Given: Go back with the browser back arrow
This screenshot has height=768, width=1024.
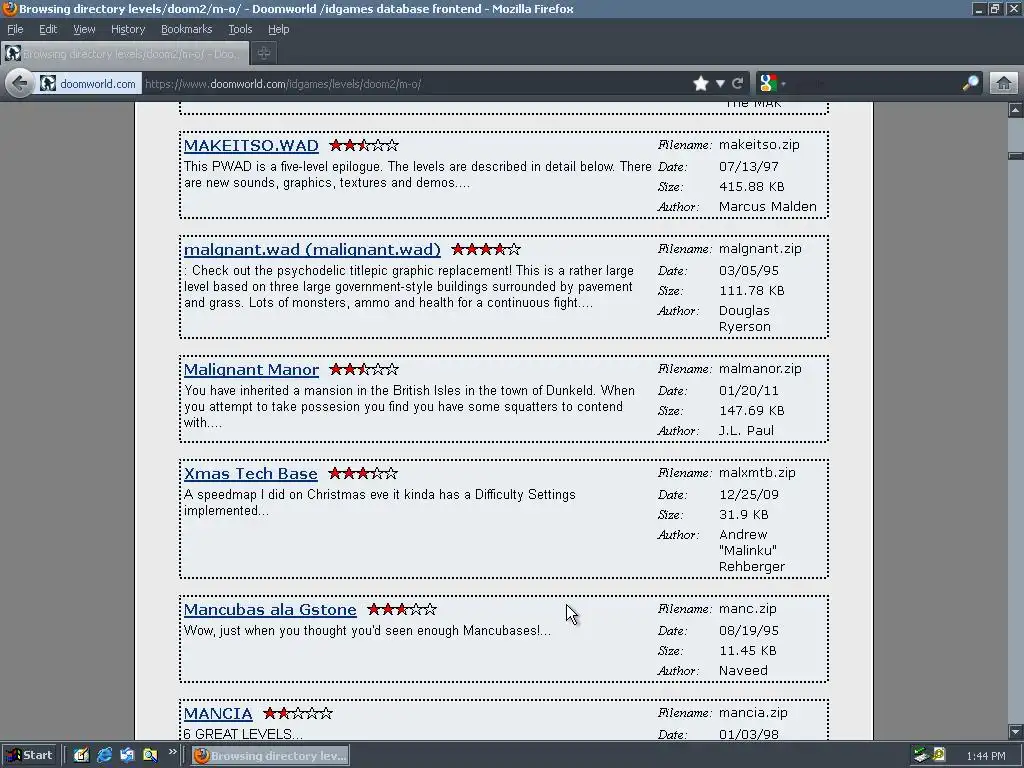Looking at the screenshot, I should (x=20, y=84).
